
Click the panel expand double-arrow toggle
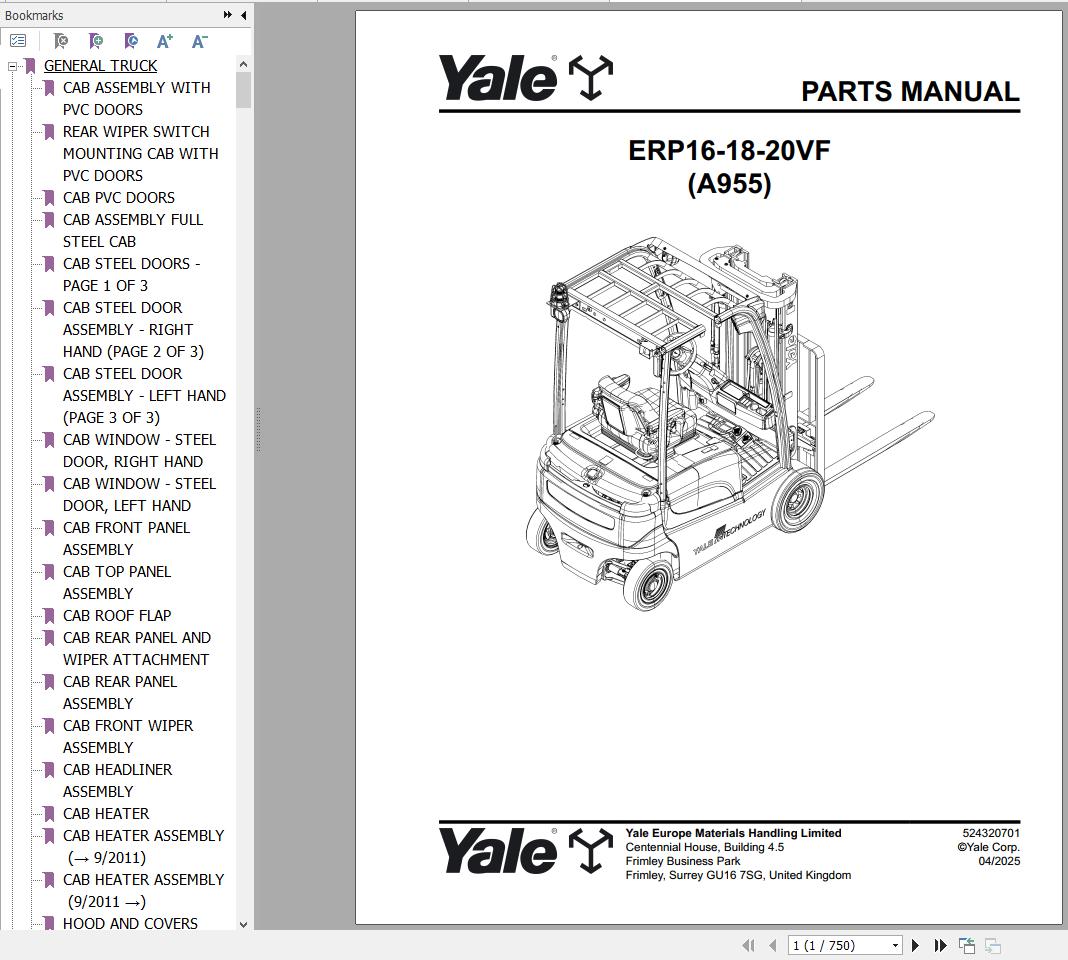click(x=228, y=15)
